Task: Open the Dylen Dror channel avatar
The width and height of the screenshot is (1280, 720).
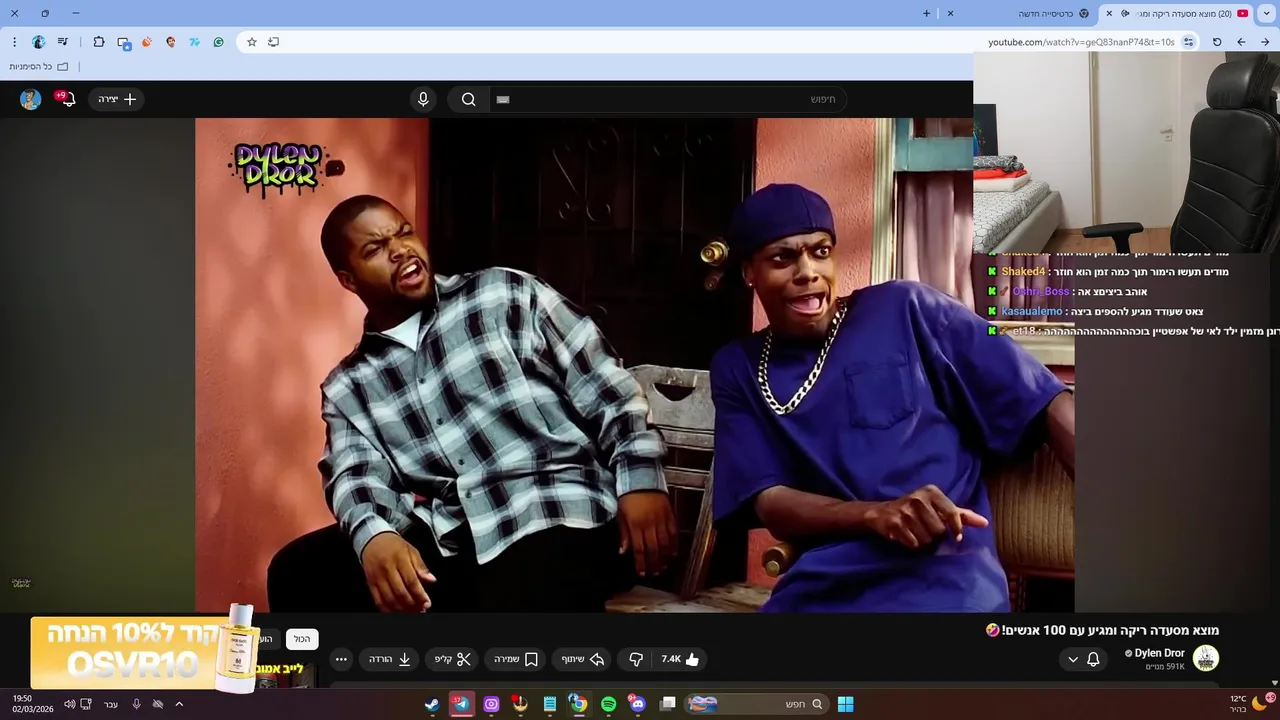Action: pos(1206,658)
